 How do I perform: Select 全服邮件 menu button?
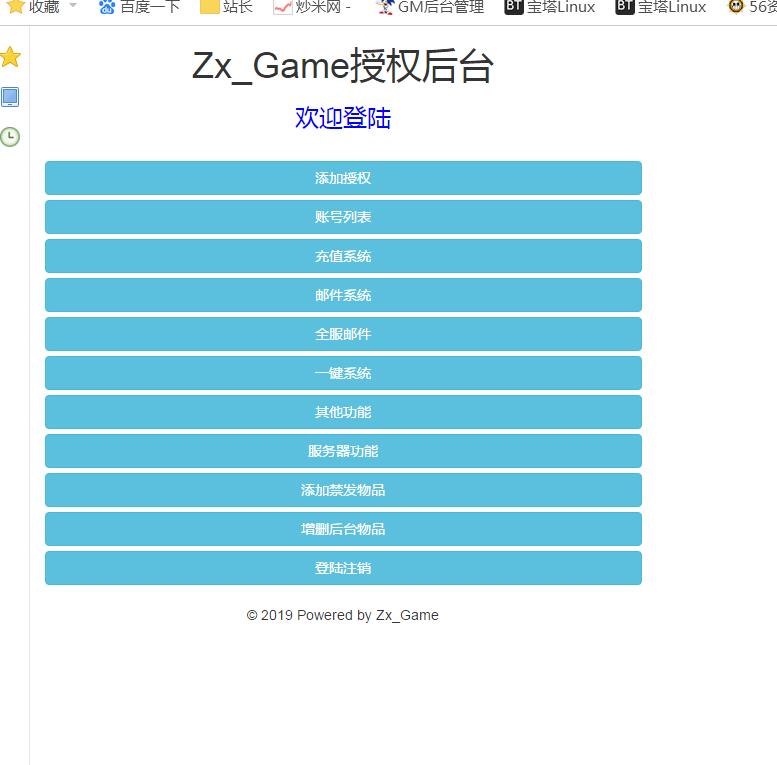(343, 334)
